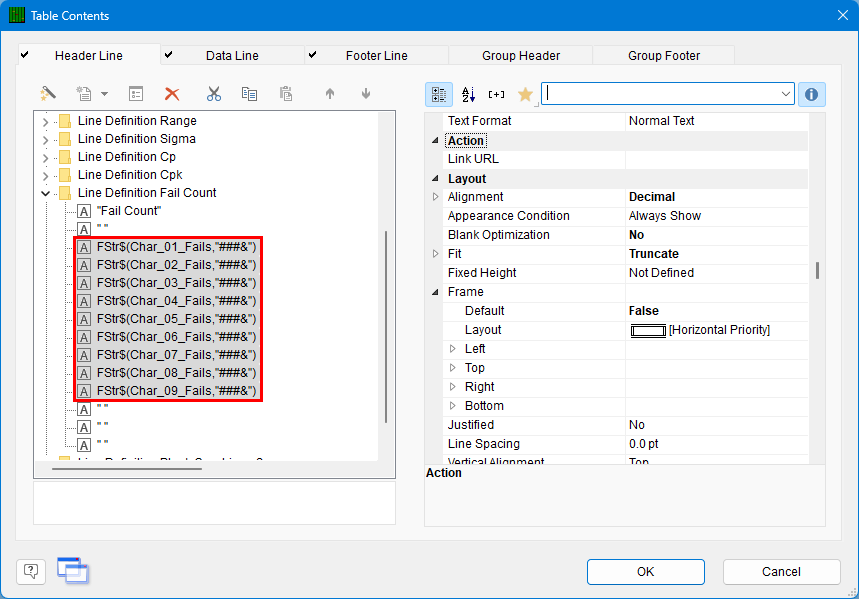
Task: Collapse the Frame property group
Action: 435,292
